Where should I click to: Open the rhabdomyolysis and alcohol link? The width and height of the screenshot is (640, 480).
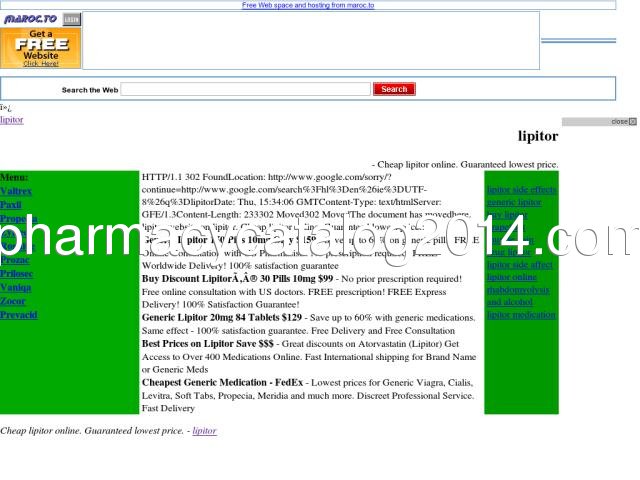(518, 296)
